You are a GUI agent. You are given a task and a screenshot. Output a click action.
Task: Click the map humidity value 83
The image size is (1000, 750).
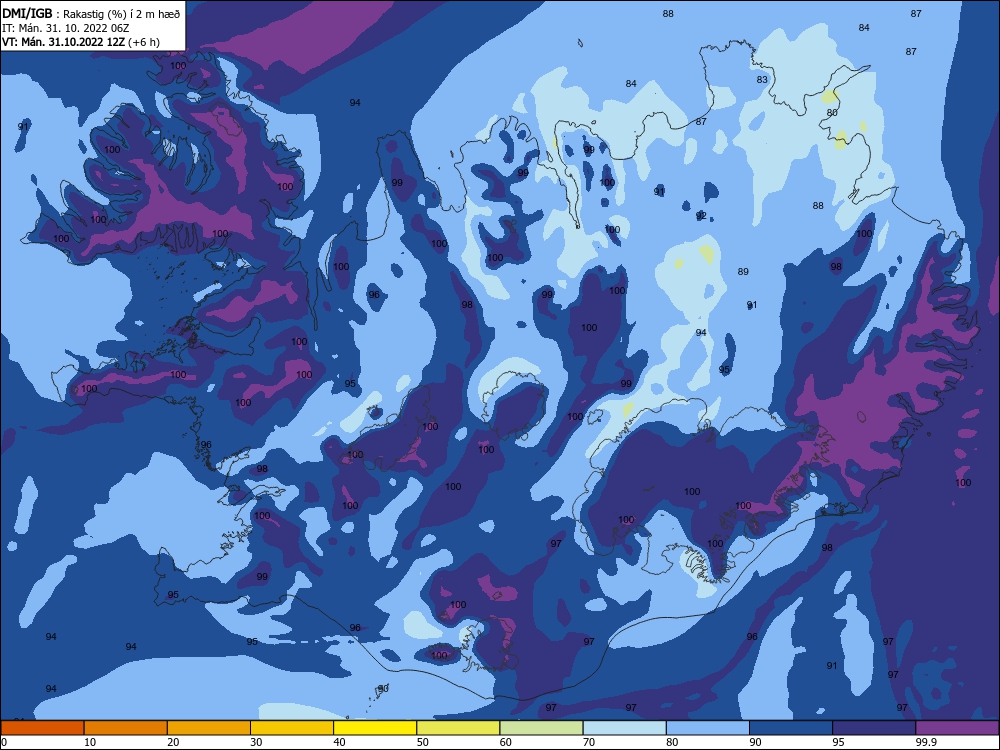[762, 80]
